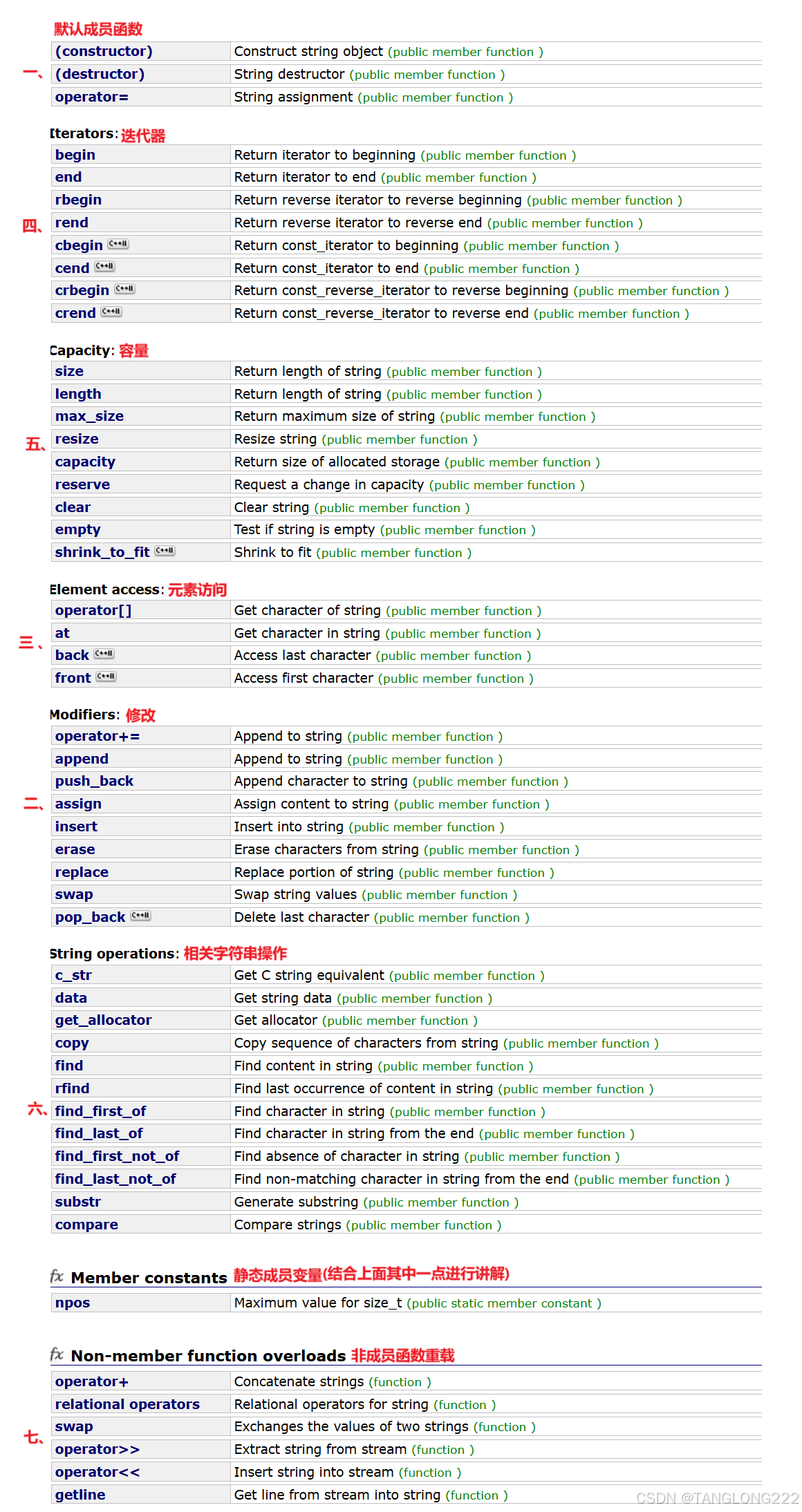Viewport: 802px width, 1512px height.
Task: Open the assign link
Action: (78, 804)
